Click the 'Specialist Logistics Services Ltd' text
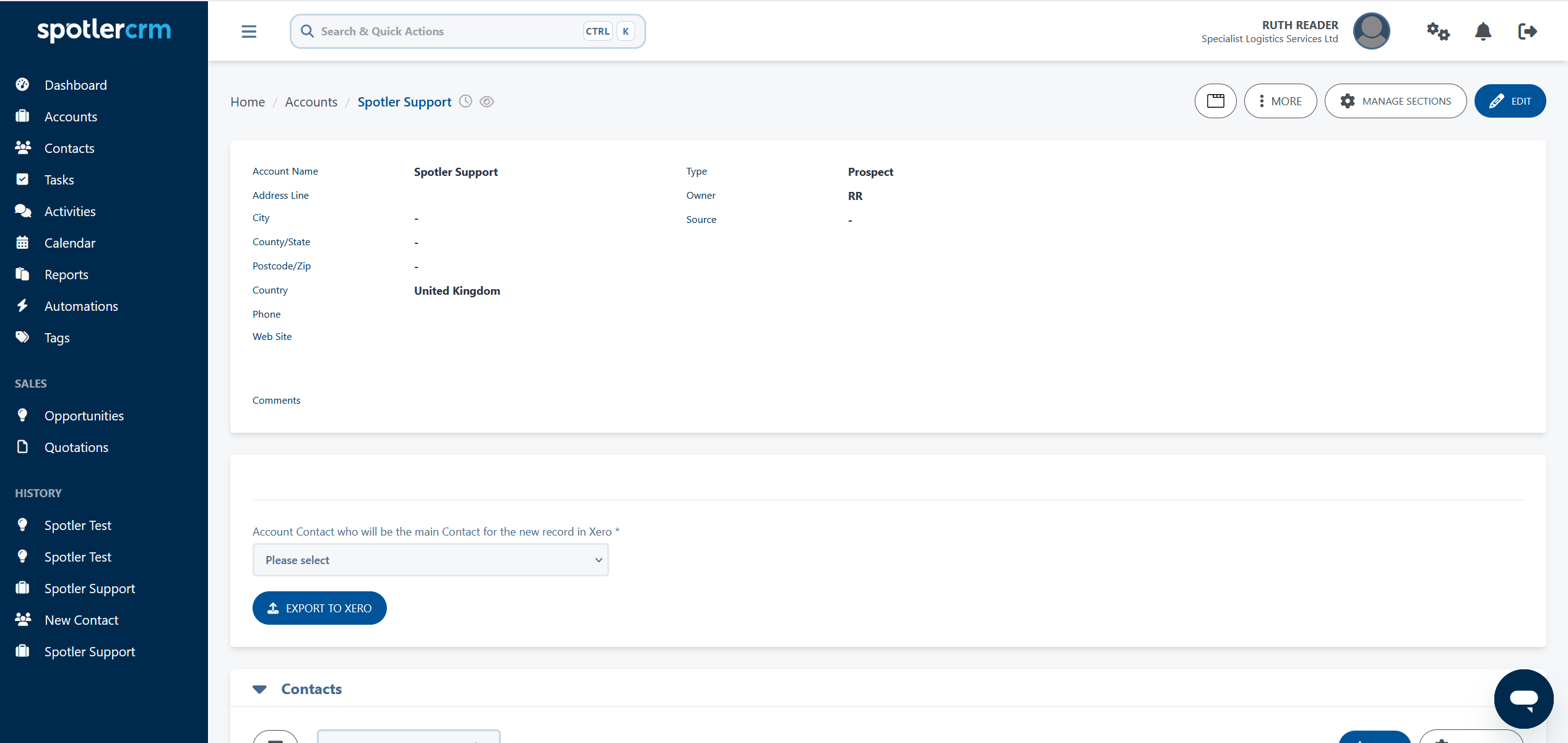 [1270, 38]
